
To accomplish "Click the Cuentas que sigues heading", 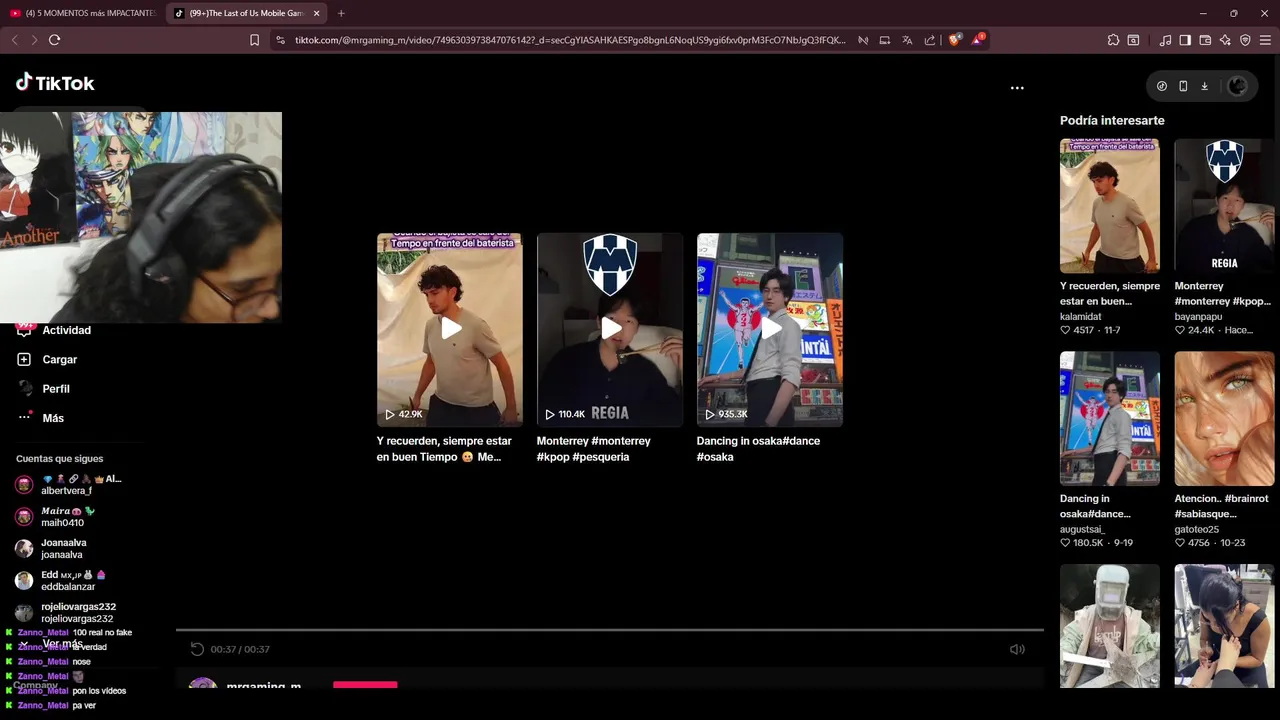I will [59, 459].
